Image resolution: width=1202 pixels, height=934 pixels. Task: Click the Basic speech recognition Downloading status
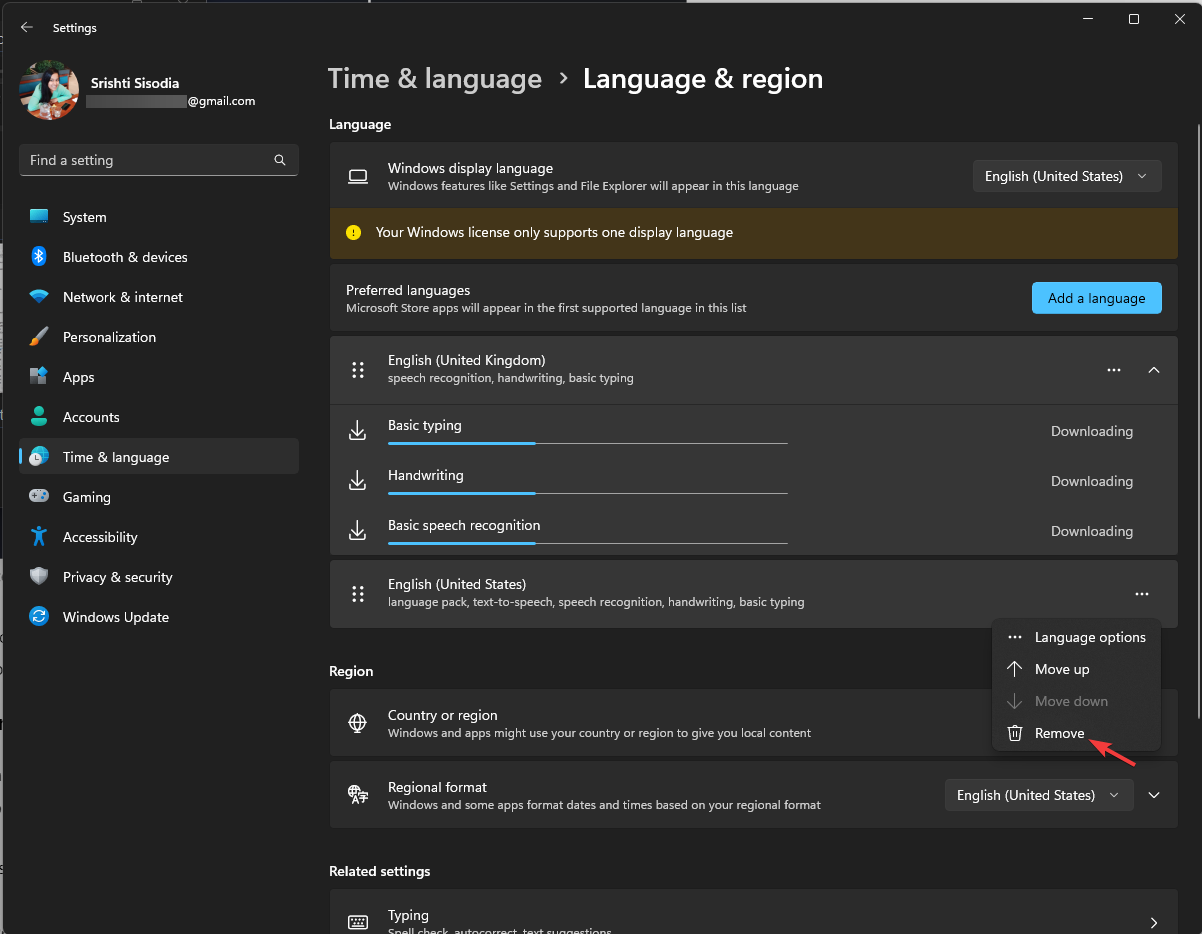1092,531
